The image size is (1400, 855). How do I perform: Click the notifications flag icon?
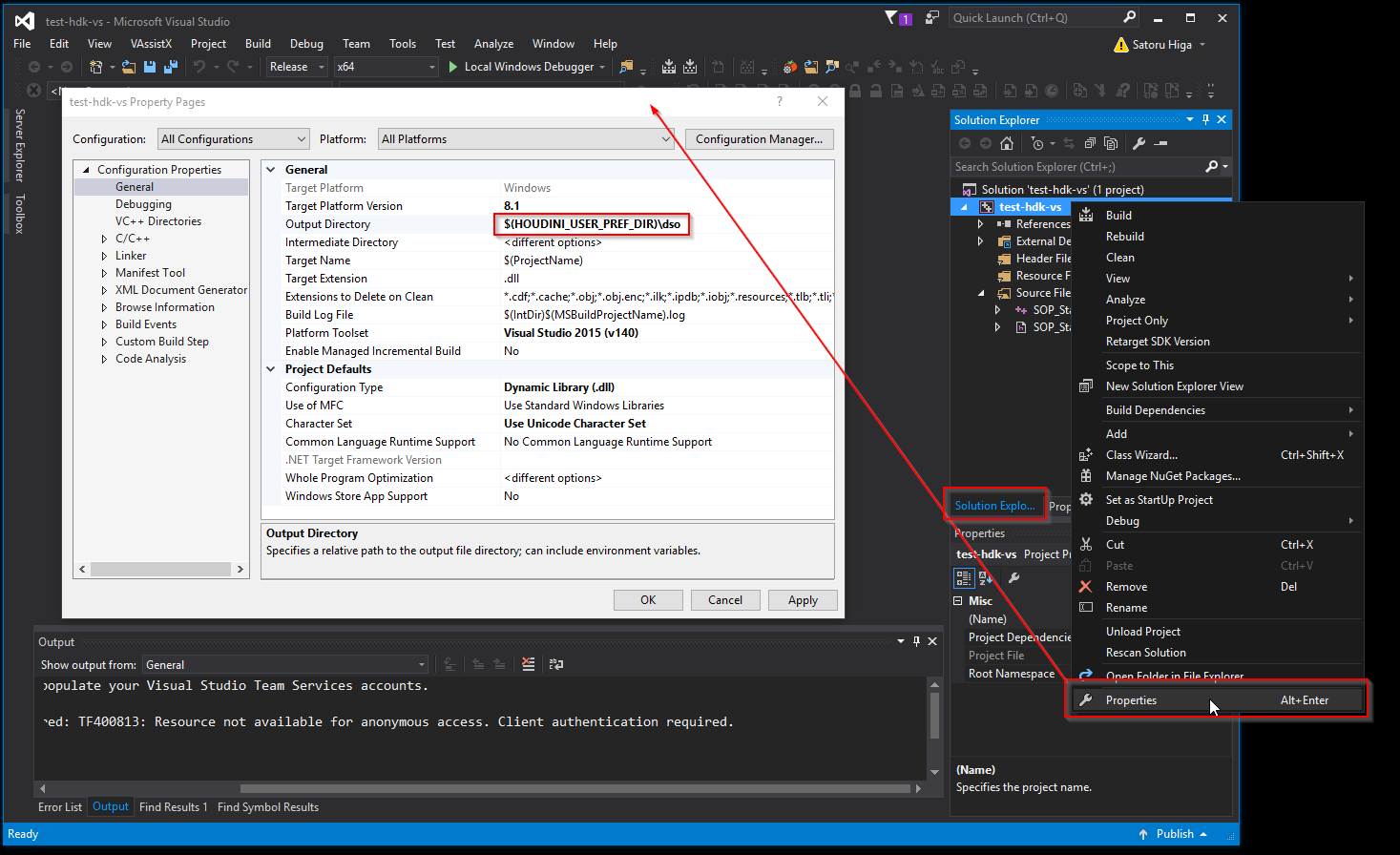[891, 17]
